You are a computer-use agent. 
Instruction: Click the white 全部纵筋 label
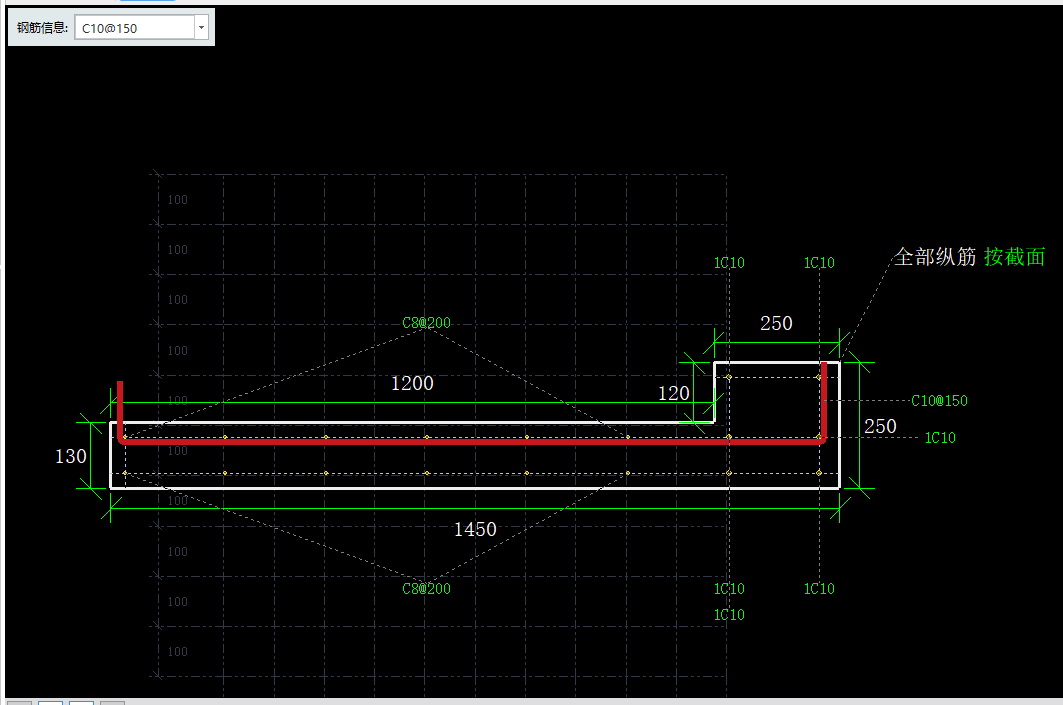(x=935, y=257)
